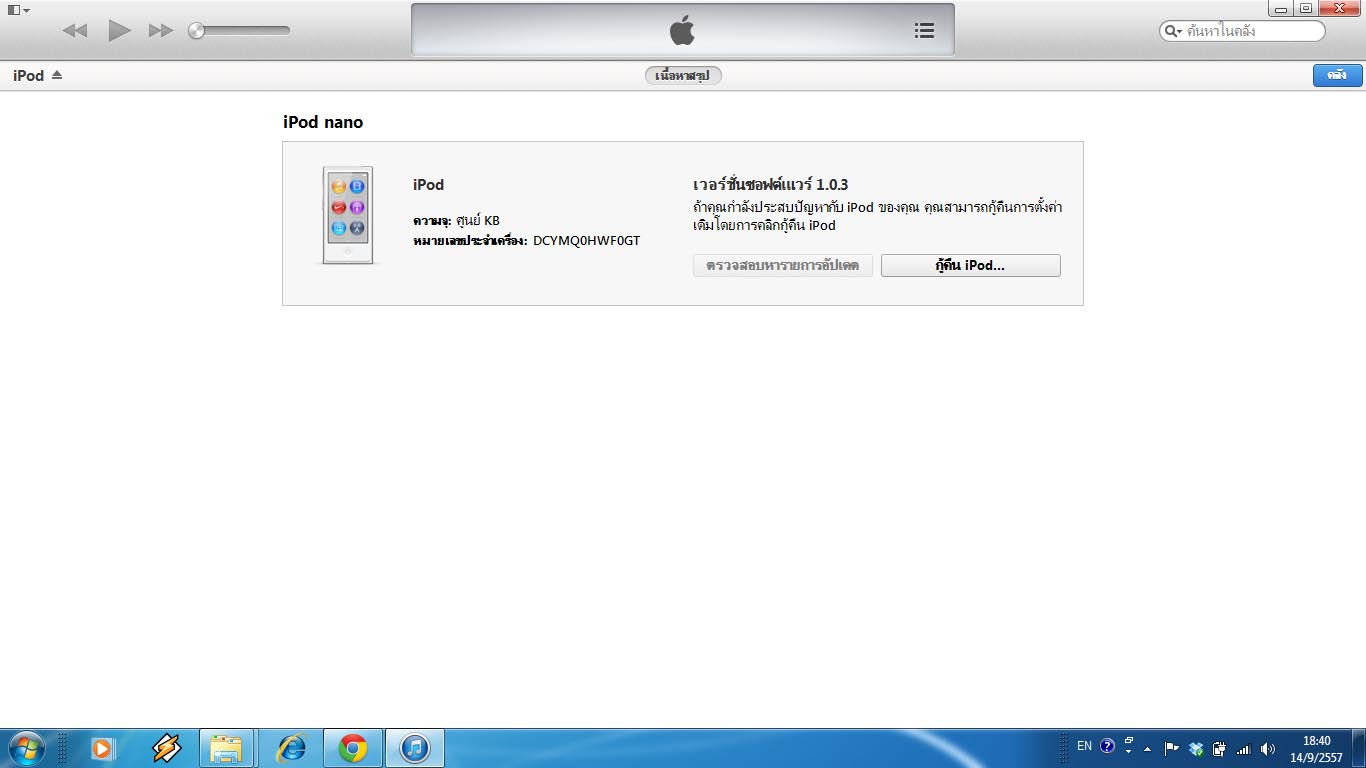1366x768 pixels.
Task: Switch to Google Chrome in taskbar
Action: [352, 748]
